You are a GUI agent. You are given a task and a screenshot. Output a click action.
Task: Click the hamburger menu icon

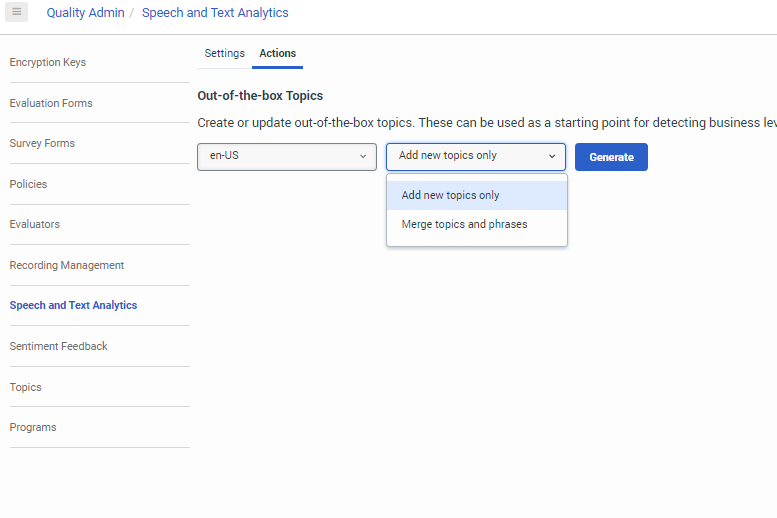16,12
